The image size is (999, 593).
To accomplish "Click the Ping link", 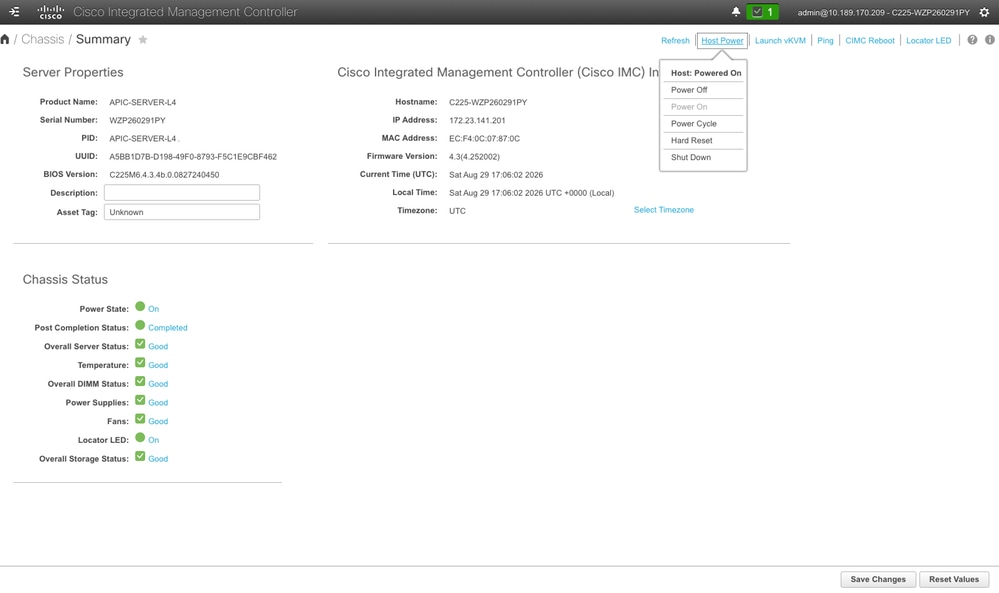I will pos(825,40).
